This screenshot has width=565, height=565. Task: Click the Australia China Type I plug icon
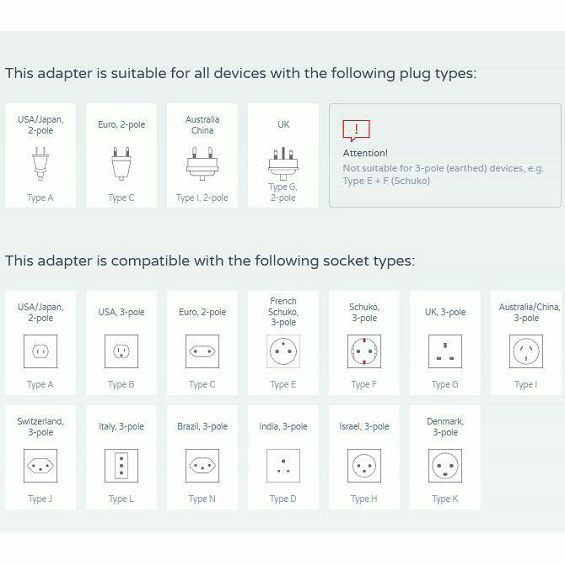(202, 164)
